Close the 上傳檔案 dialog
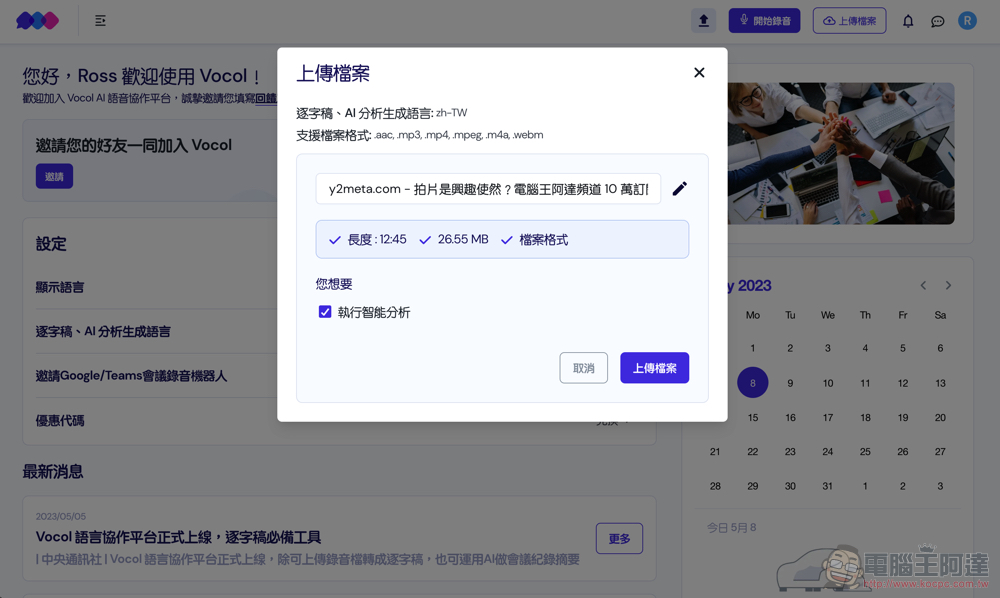The width and height of the screenshot is (1000, 598). 699,73
